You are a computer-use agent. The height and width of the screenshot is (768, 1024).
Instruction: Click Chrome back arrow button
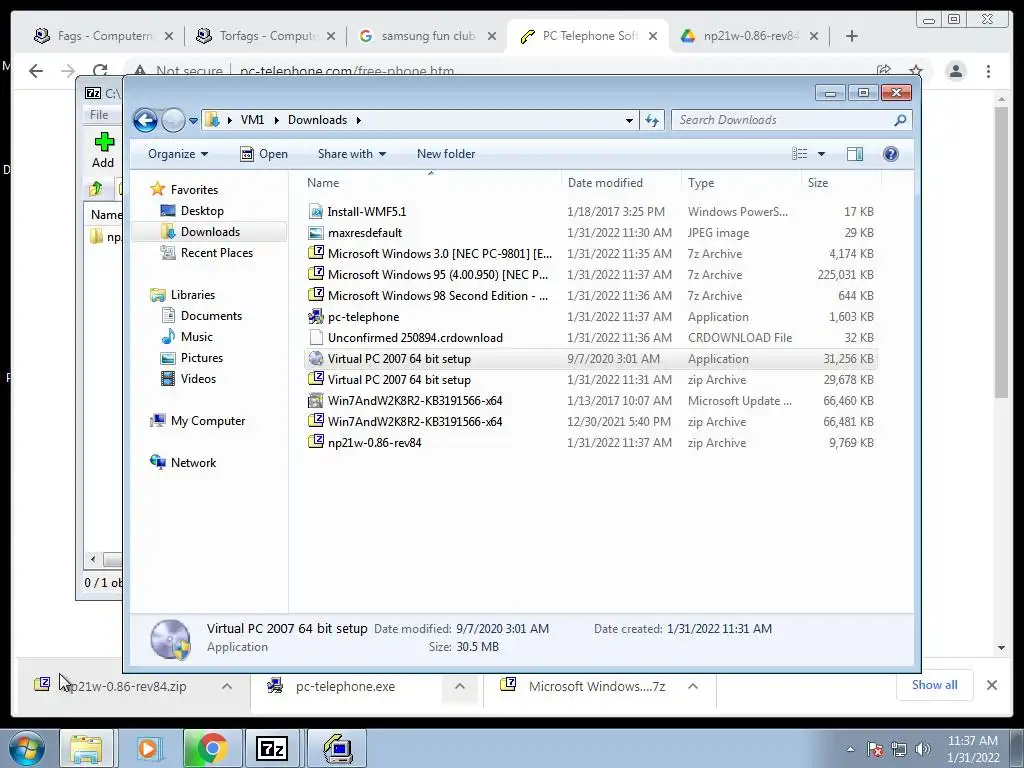(x=36, y=71)
